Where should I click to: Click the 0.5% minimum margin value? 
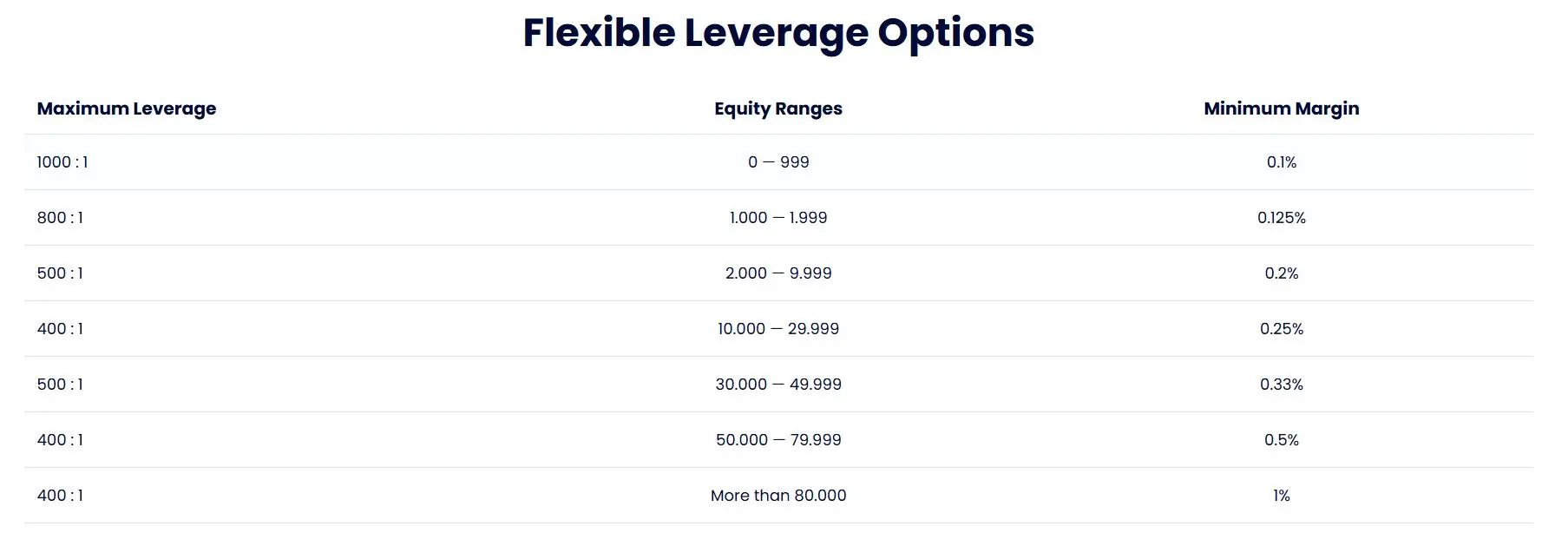[x=1282, y=440]
